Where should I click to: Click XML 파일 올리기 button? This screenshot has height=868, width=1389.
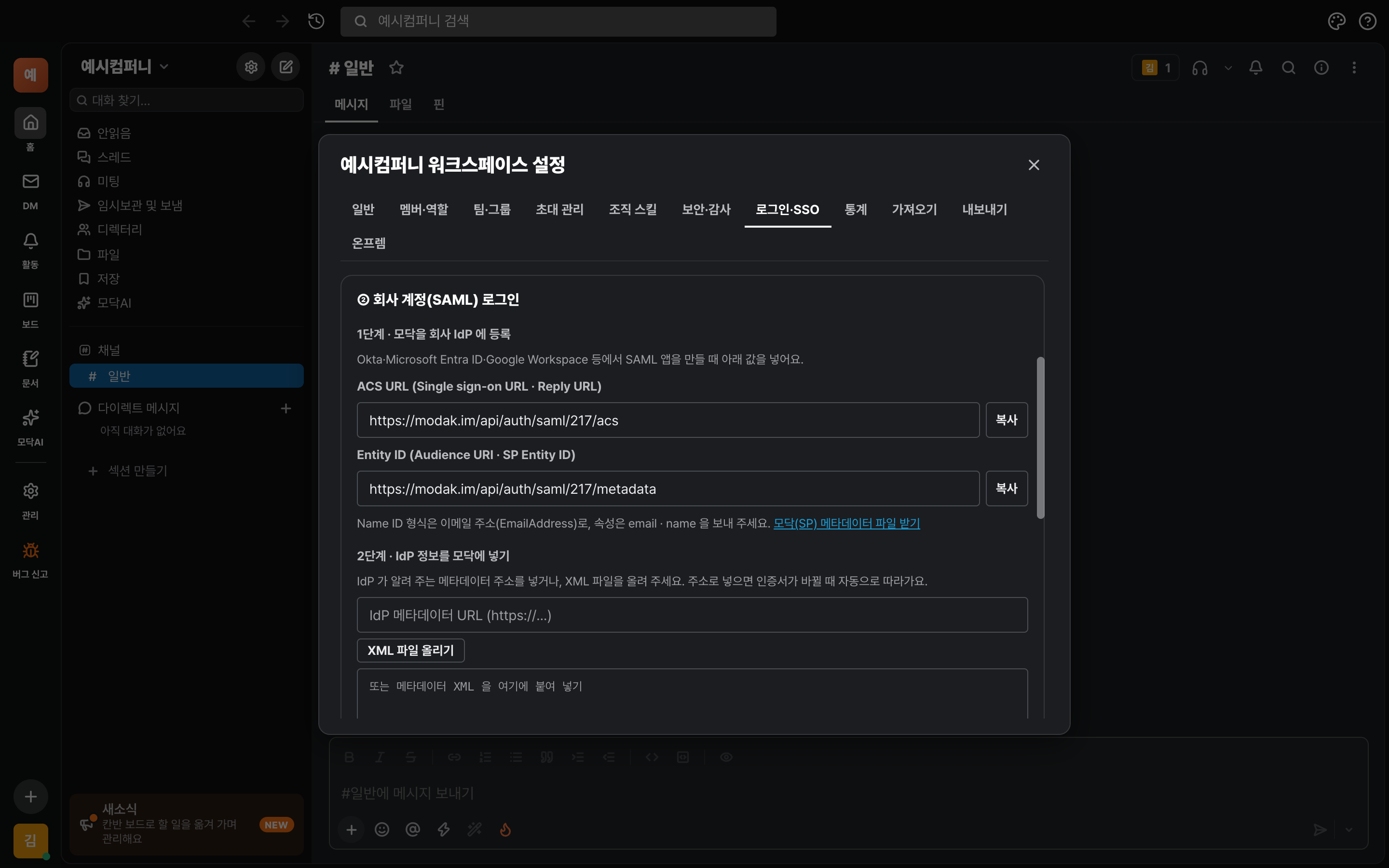(410, 651)
